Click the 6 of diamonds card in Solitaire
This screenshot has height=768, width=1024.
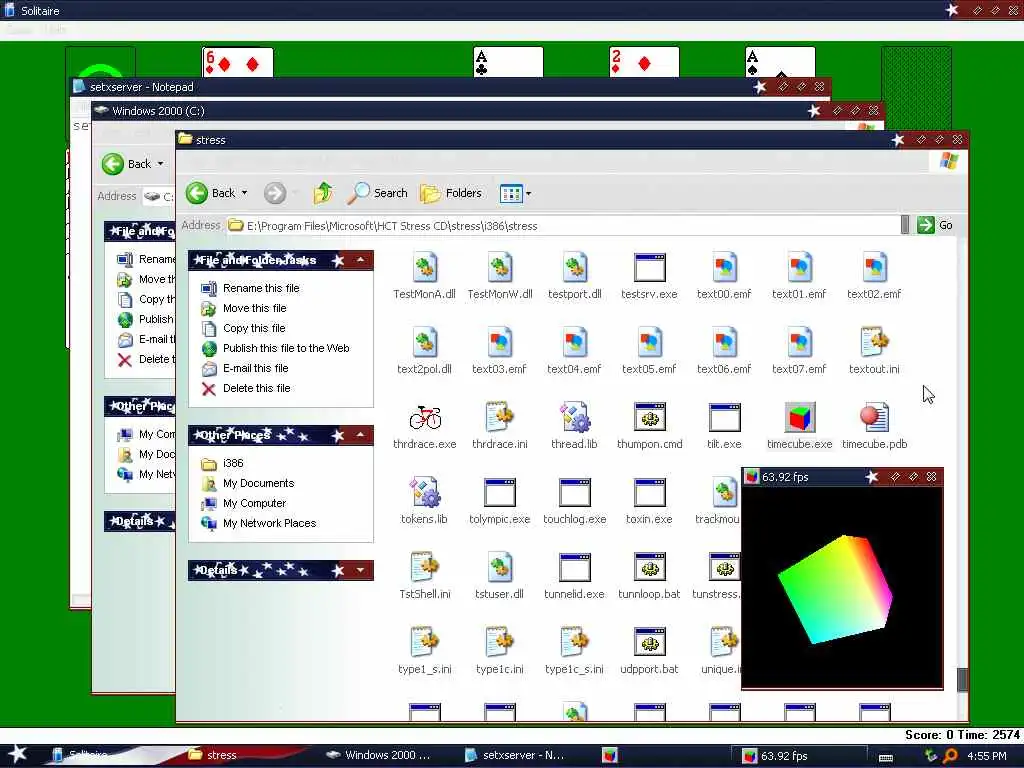pos(238,63)
